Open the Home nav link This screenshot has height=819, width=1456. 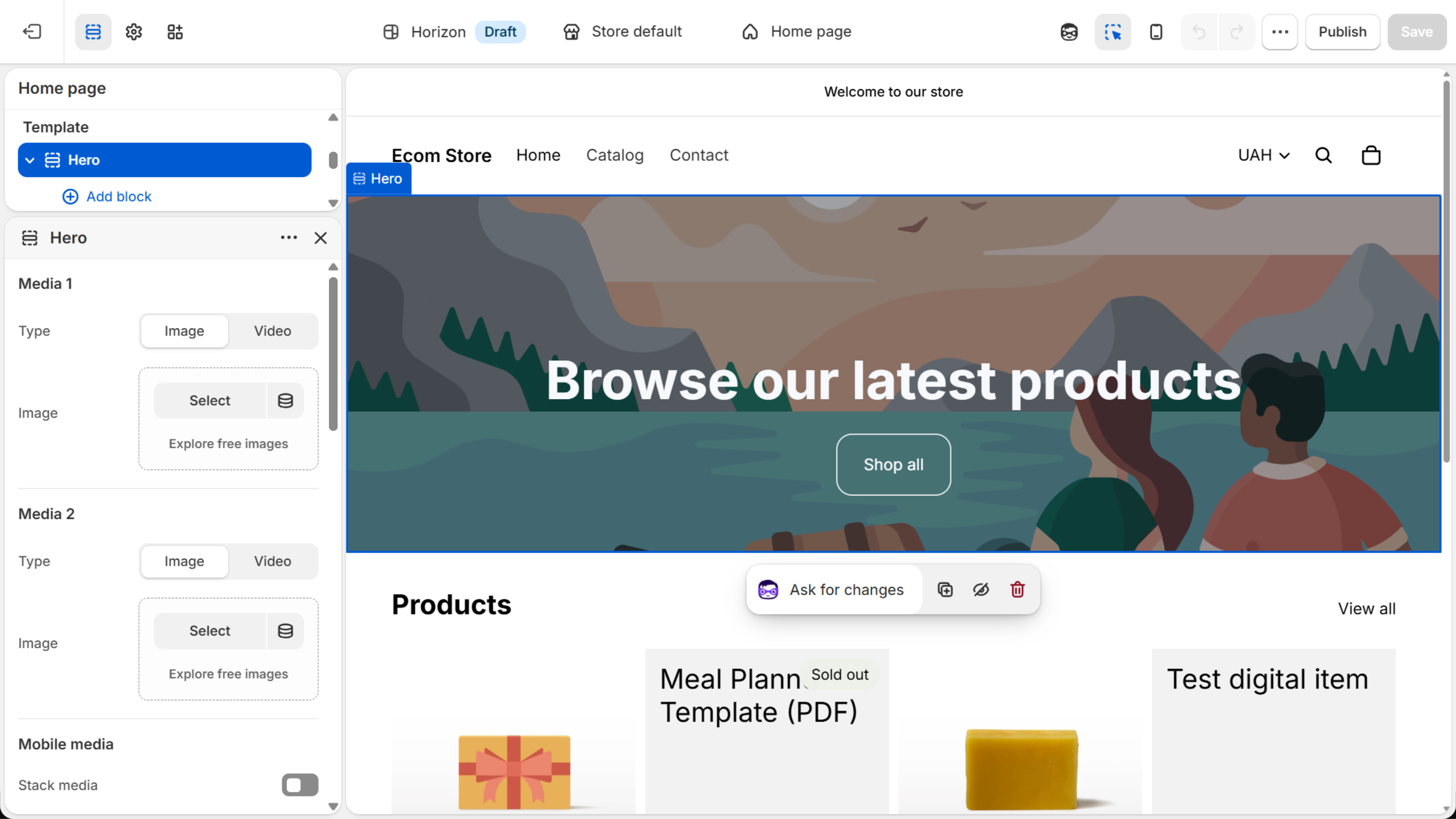coord(538,155)
